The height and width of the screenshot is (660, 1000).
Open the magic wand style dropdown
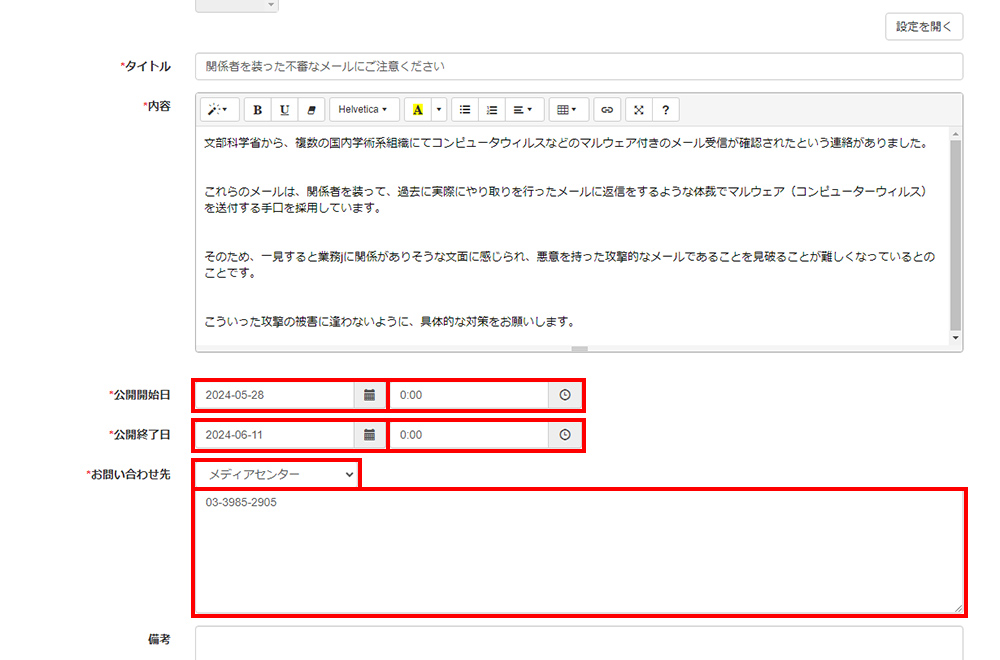click(218, 110)
